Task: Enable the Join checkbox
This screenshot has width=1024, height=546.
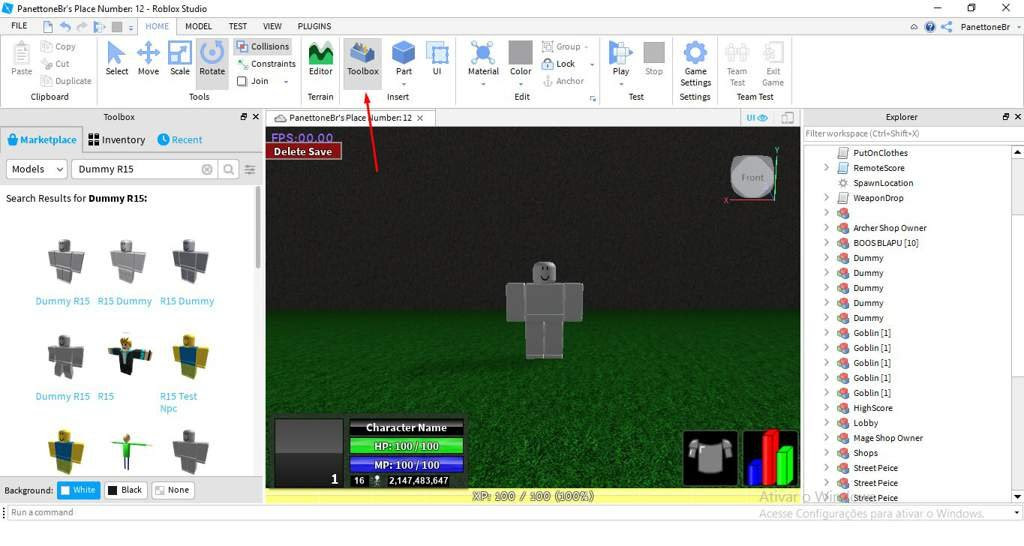Action: coord(242,81)
